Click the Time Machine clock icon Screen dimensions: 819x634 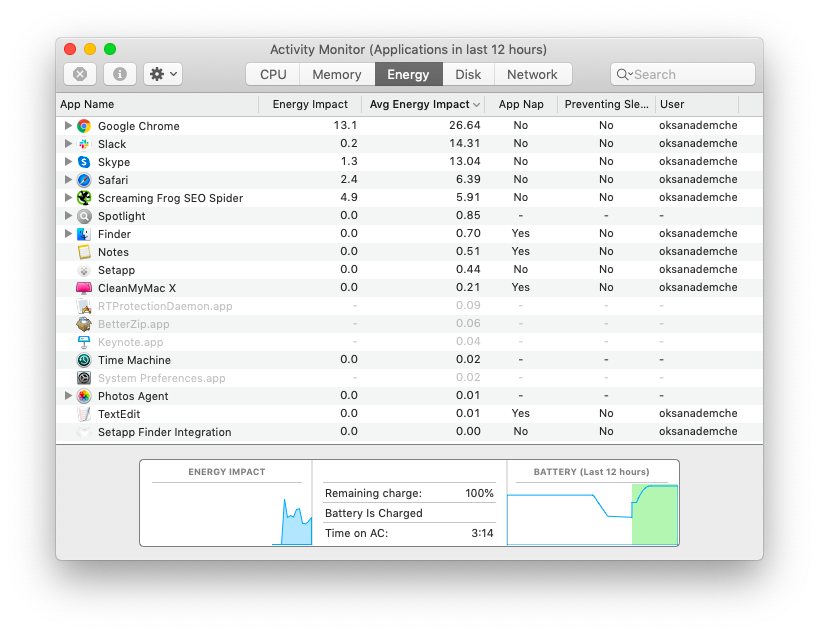84,360
